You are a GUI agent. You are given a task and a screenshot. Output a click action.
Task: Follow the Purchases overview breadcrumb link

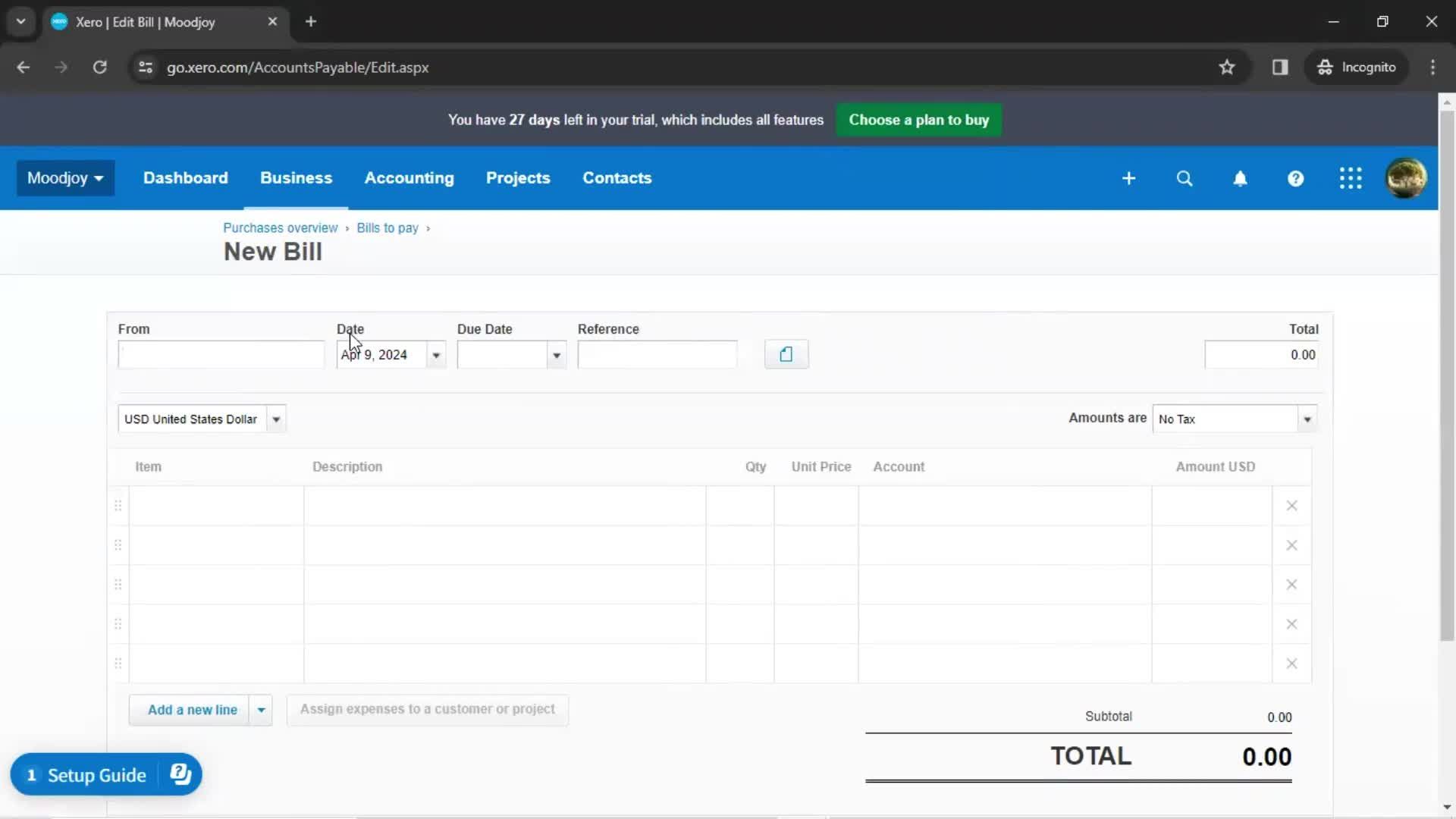(x=281, y=228)
